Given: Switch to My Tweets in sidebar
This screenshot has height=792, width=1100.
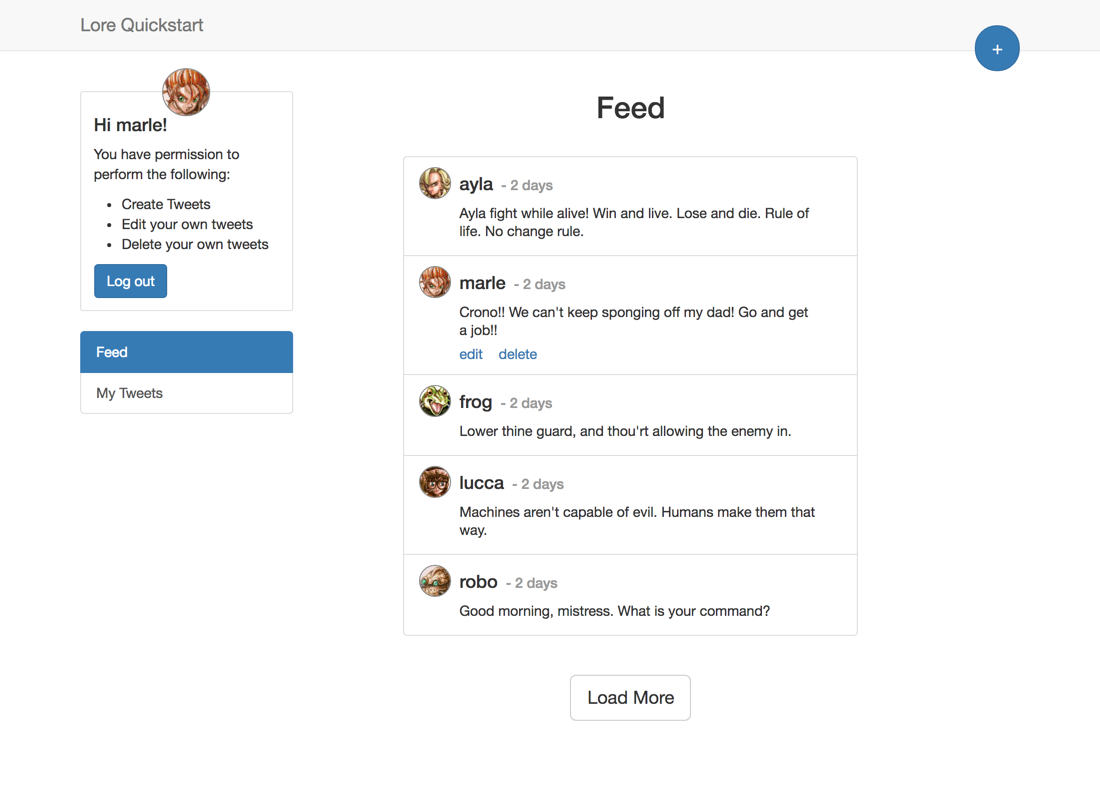Looking at the screenshot, I should (x=187, y=393).
